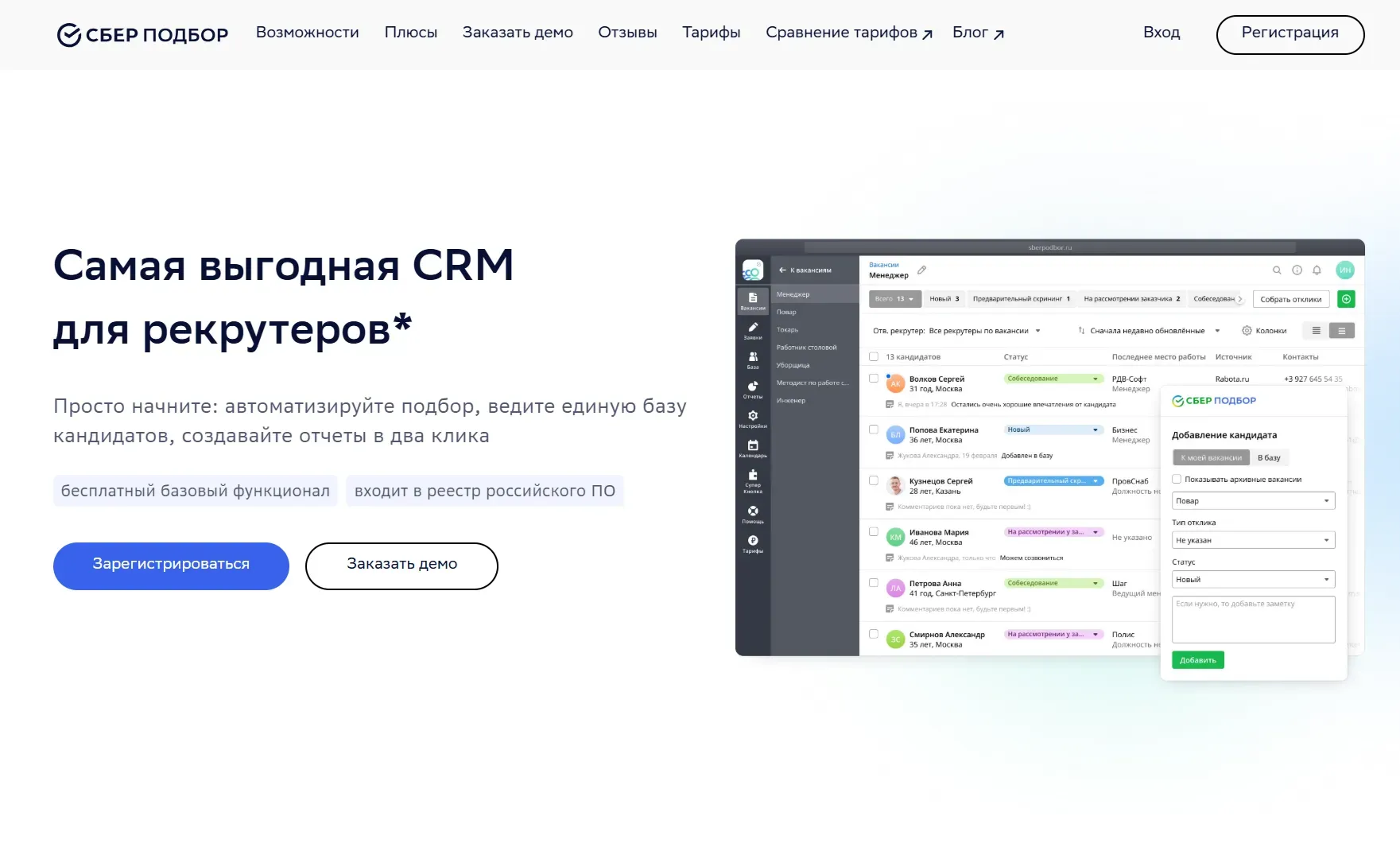1400x859 pixels.
Task: Tick the checkbox for Волков Сергей
Action: coord(874,379)
